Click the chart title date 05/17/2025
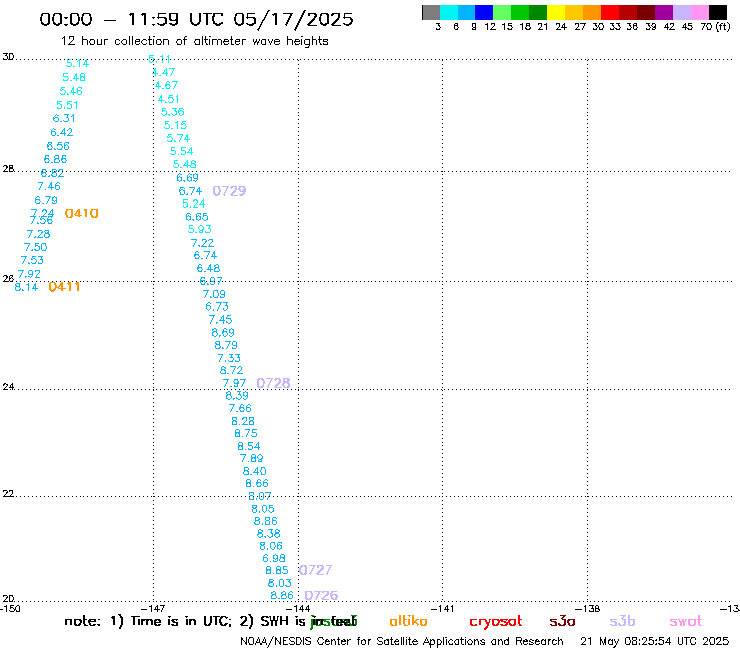The height and width of the screenshot is (650, 740). click(293, 19)
